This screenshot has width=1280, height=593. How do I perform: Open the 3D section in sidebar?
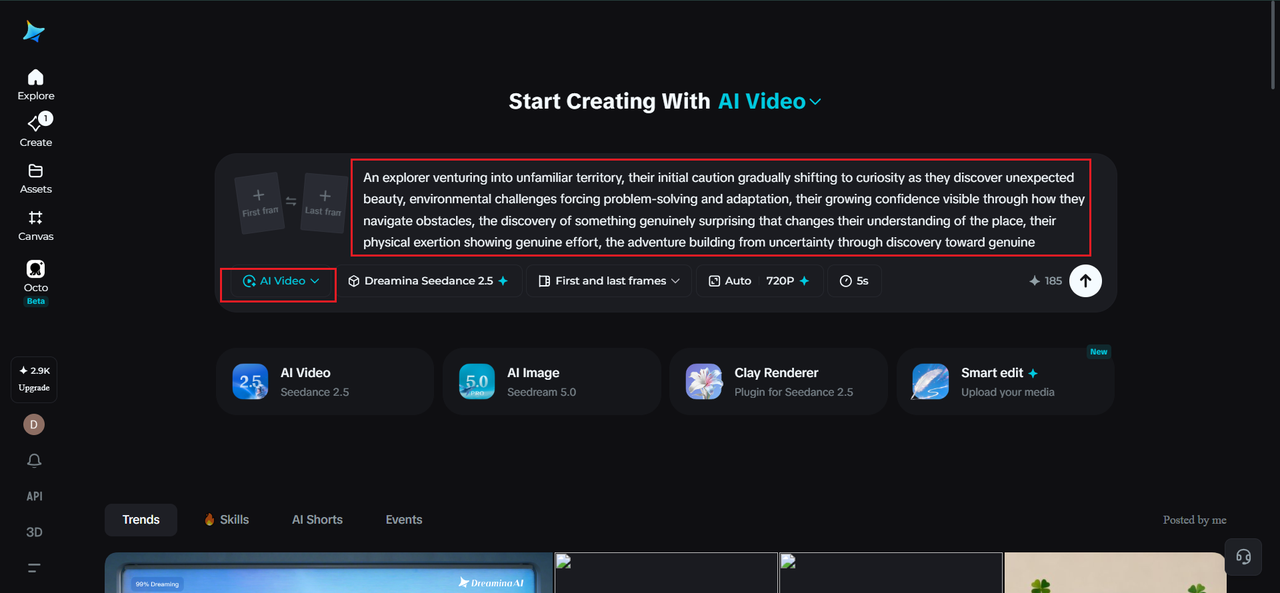34,532
